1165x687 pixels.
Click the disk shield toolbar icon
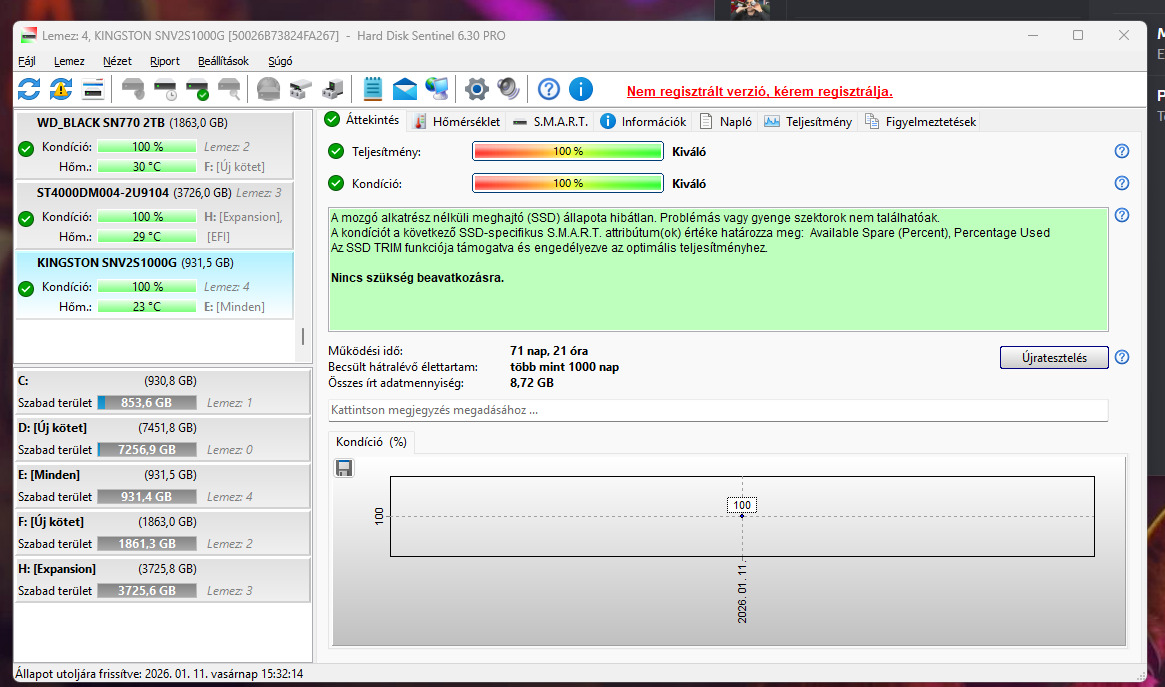pyautogui.click(x=133, y=89)
